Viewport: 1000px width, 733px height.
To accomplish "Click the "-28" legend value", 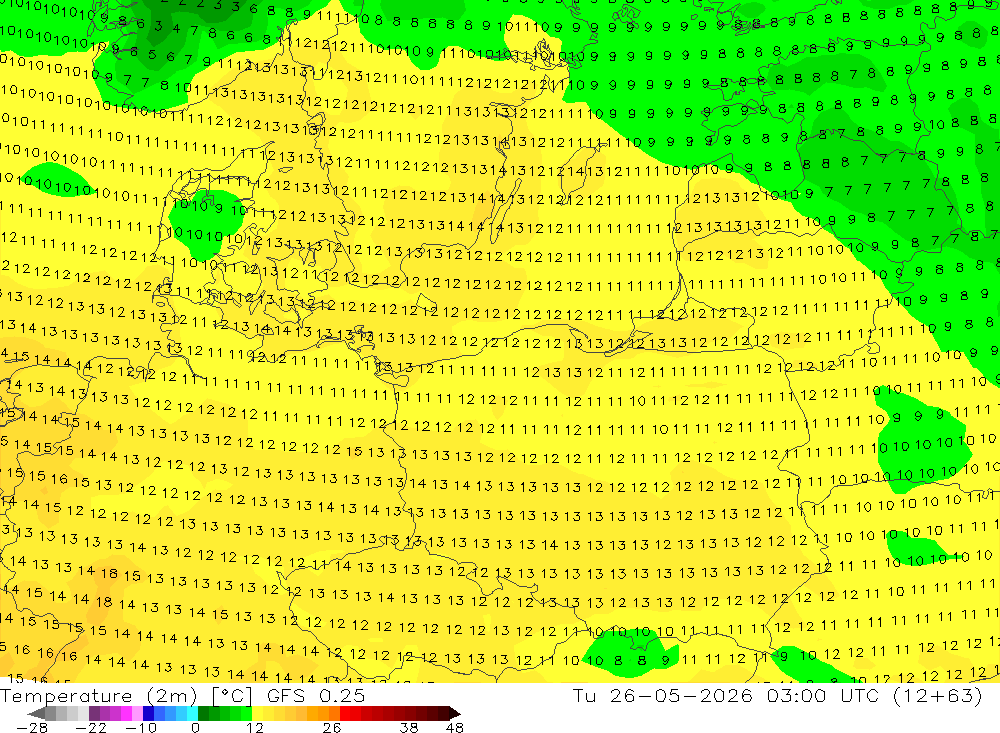I will point(32,727).
